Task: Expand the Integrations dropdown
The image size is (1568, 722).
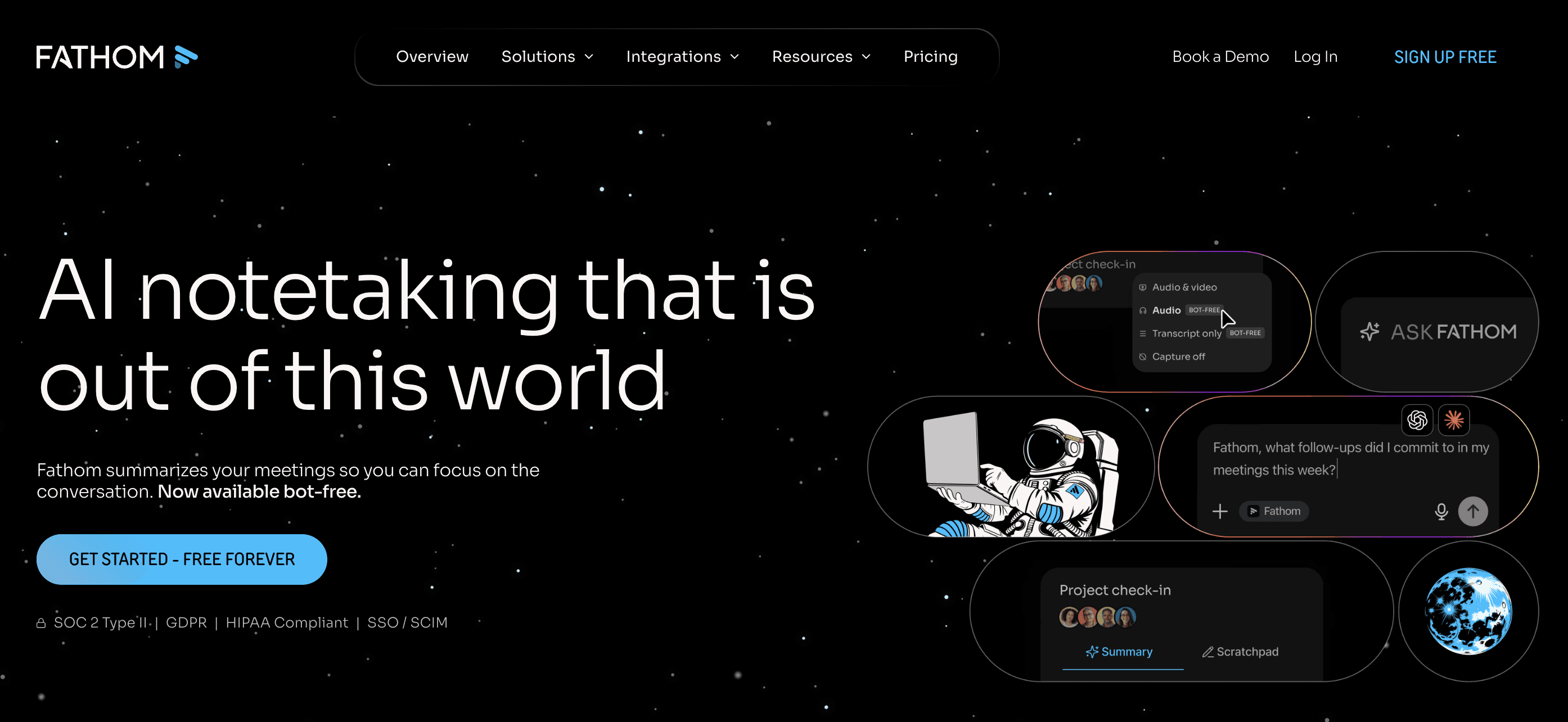Action: pos(682,57)
